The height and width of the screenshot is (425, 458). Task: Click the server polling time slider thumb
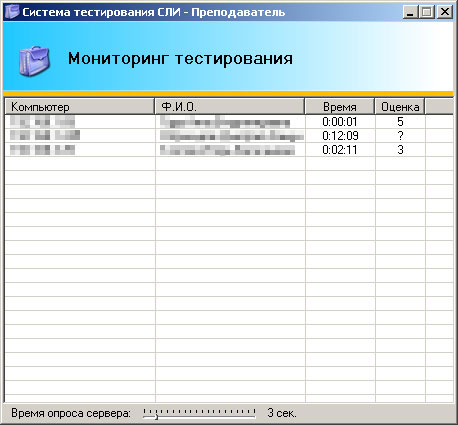pos(156,416)
